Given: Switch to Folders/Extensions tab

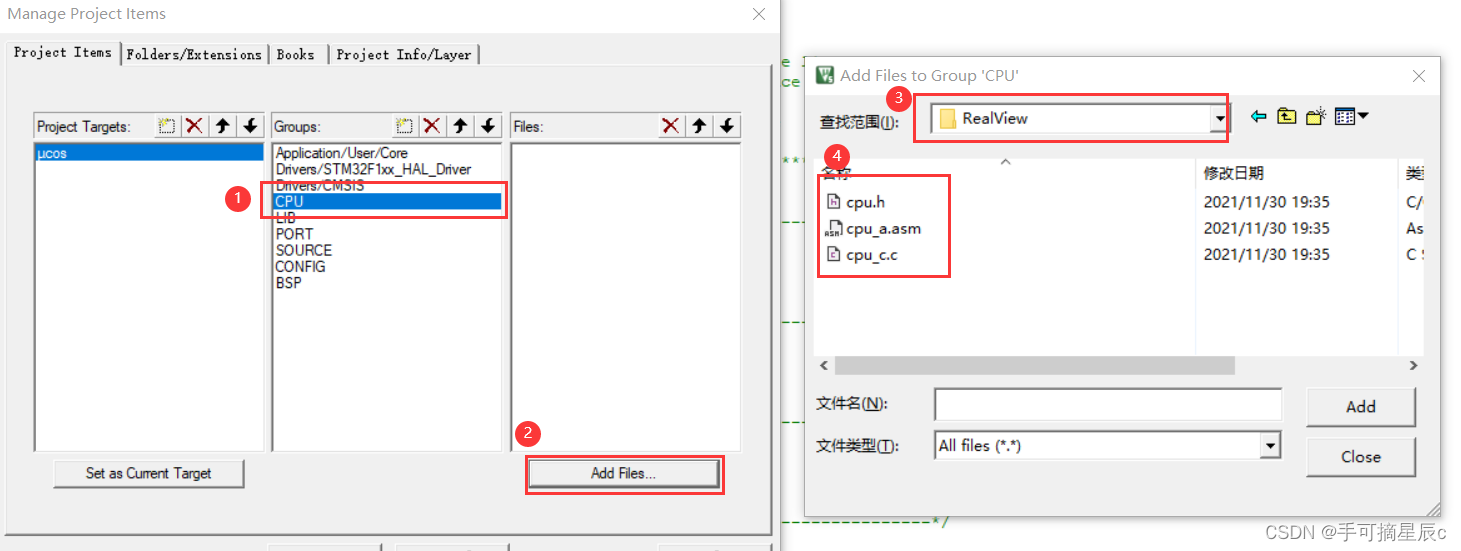Looking at the screenshot, I should click(194, 55).
